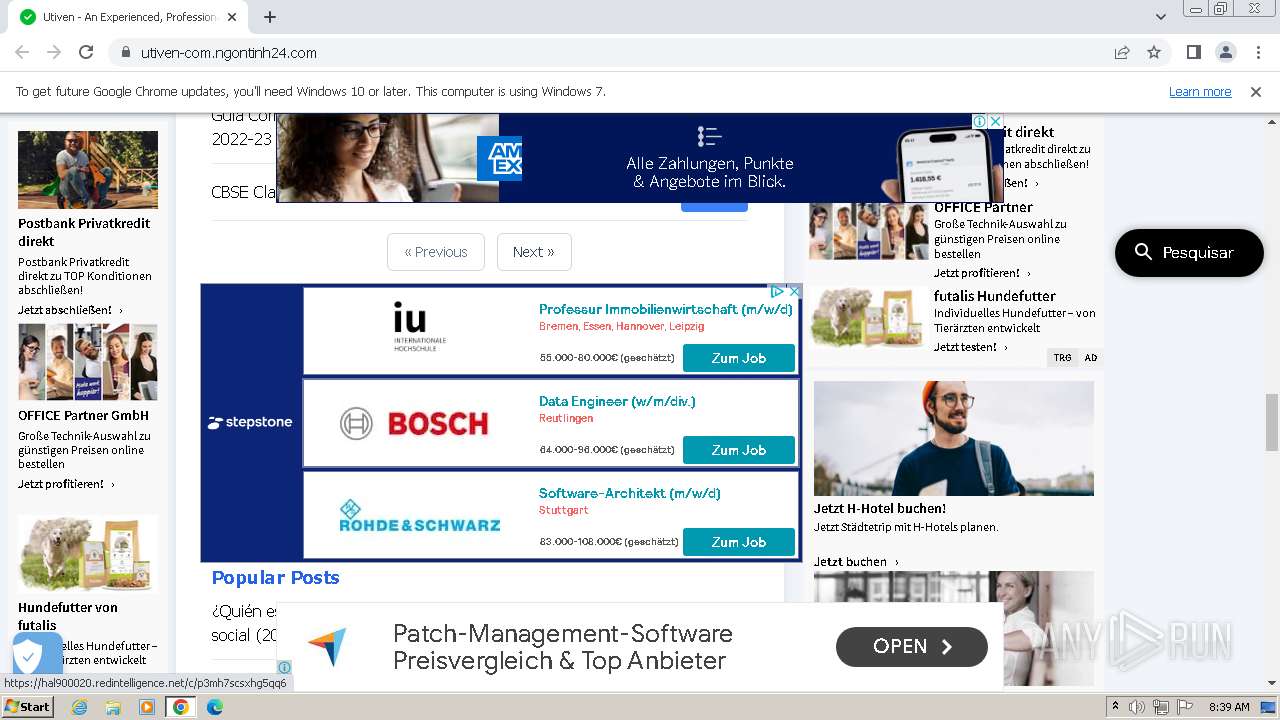Viewport: 1280px width, 720px height.
Task: Open Windows Explorer folder from taskbar
Action: (x=113, y=707)
